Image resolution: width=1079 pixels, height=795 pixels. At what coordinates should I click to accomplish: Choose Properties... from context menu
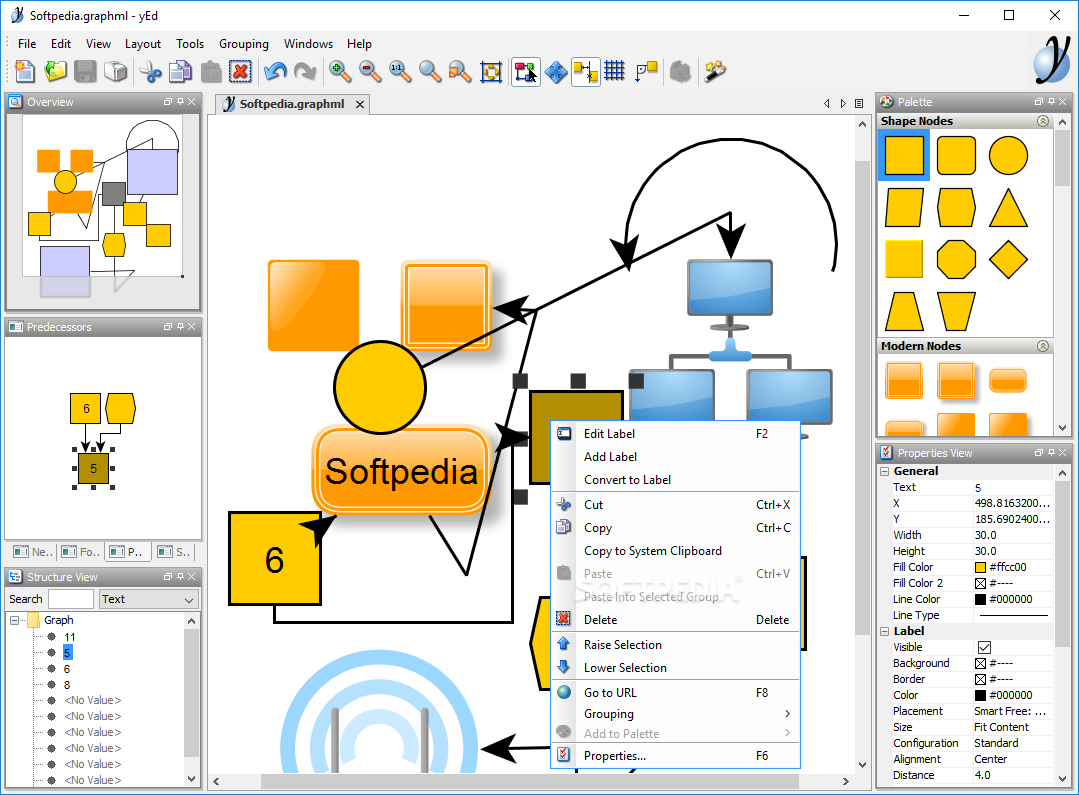[x=676, y=756]
